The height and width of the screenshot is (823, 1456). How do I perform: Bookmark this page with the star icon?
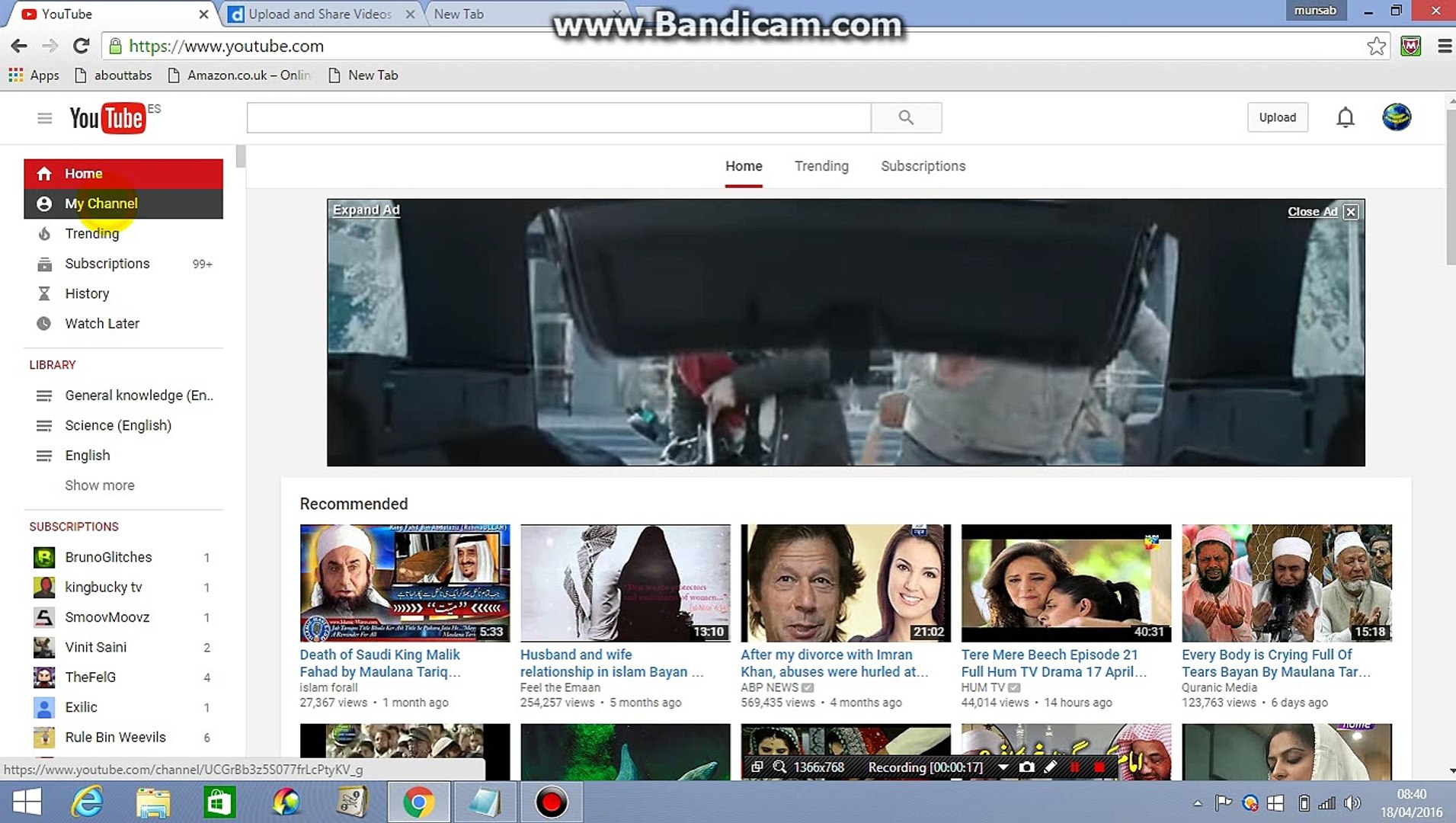[1376, 46]
